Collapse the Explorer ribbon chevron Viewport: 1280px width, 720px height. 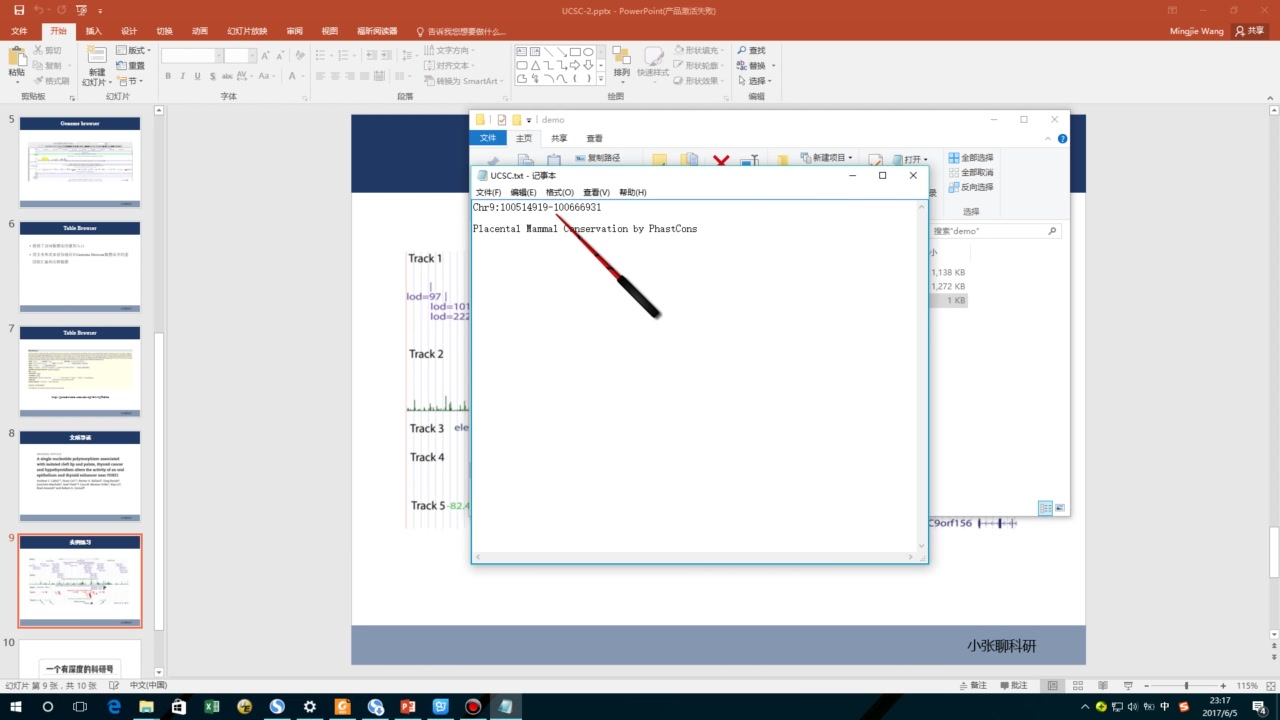[1046, 139]
